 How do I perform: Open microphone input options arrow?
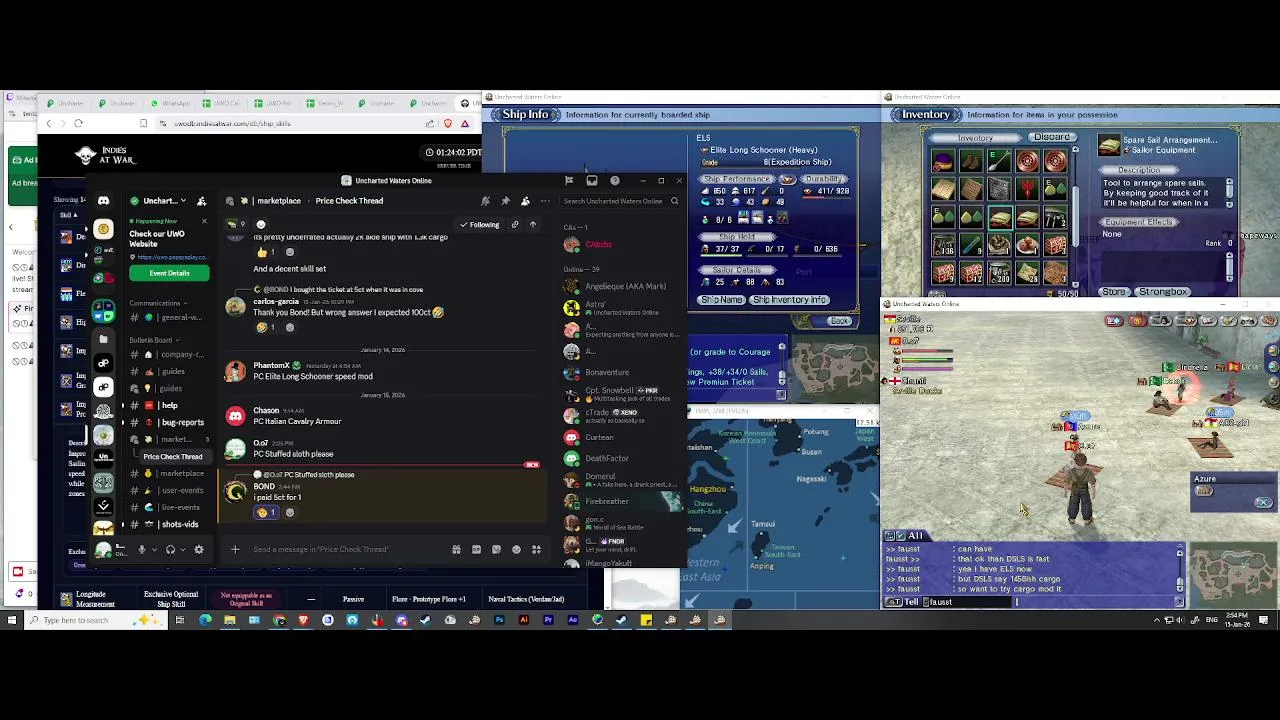153,549
